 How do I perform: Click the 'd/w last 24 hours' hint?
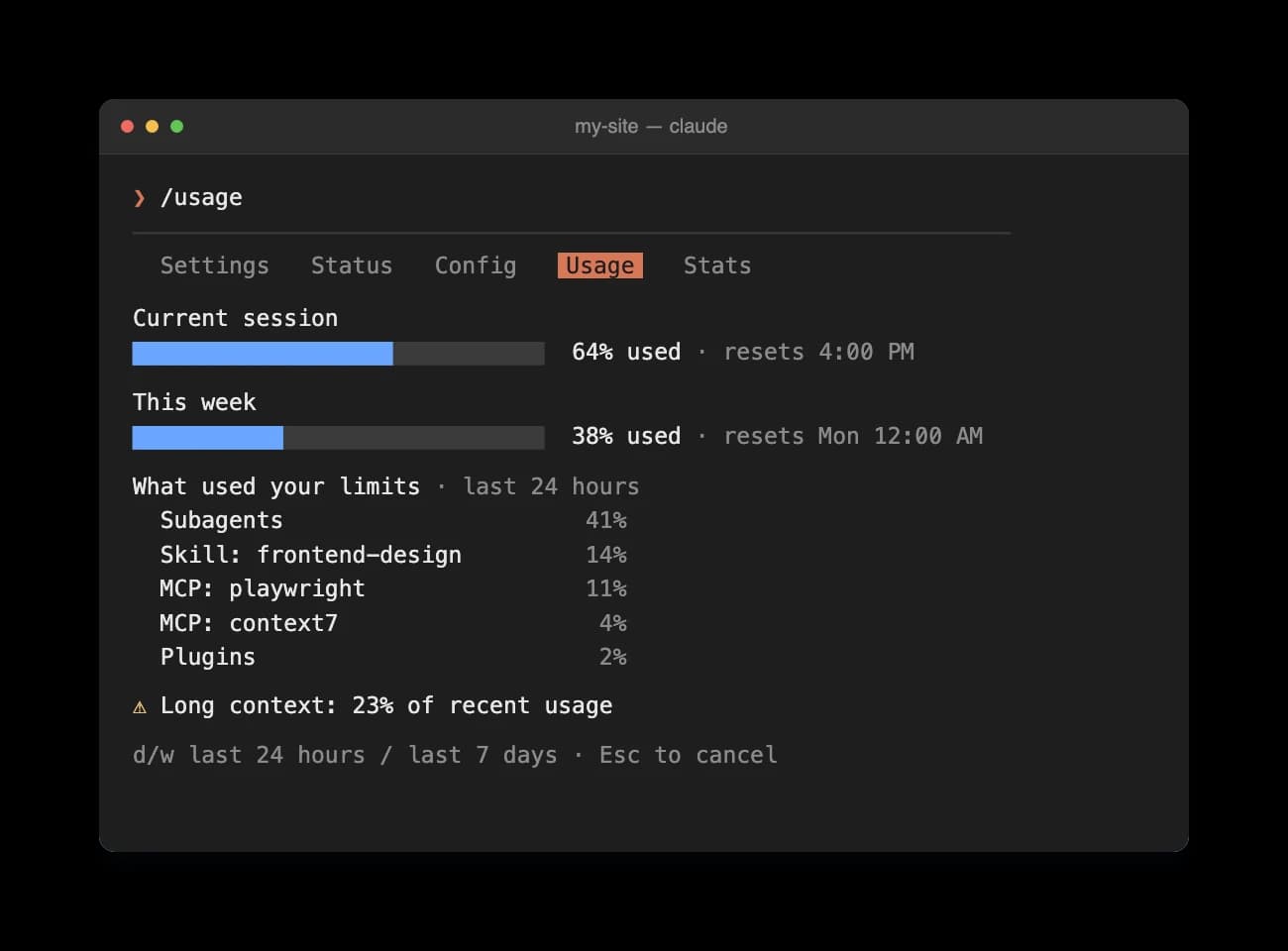tap(249, 755)
